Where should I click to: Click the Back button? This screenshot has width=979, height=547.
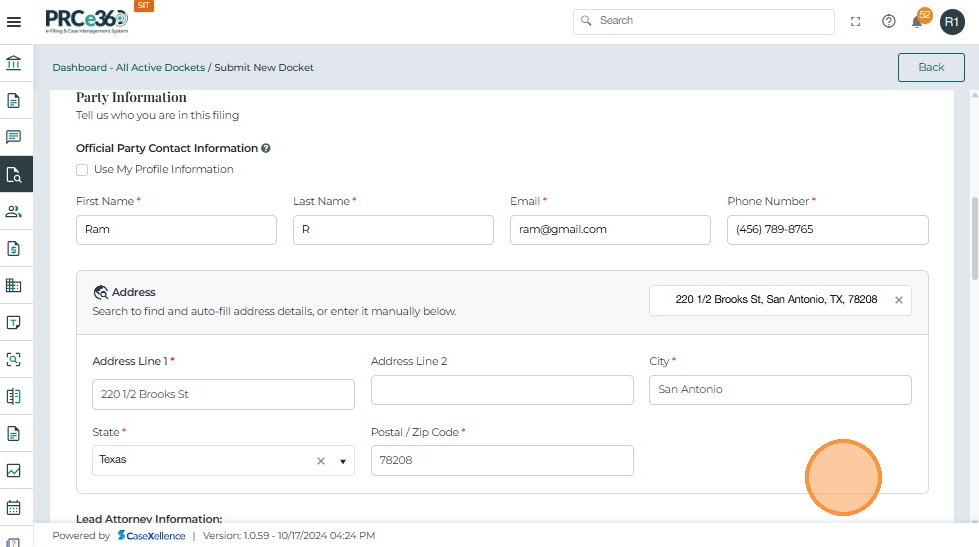pyautogui.click(x=930, y=67)
